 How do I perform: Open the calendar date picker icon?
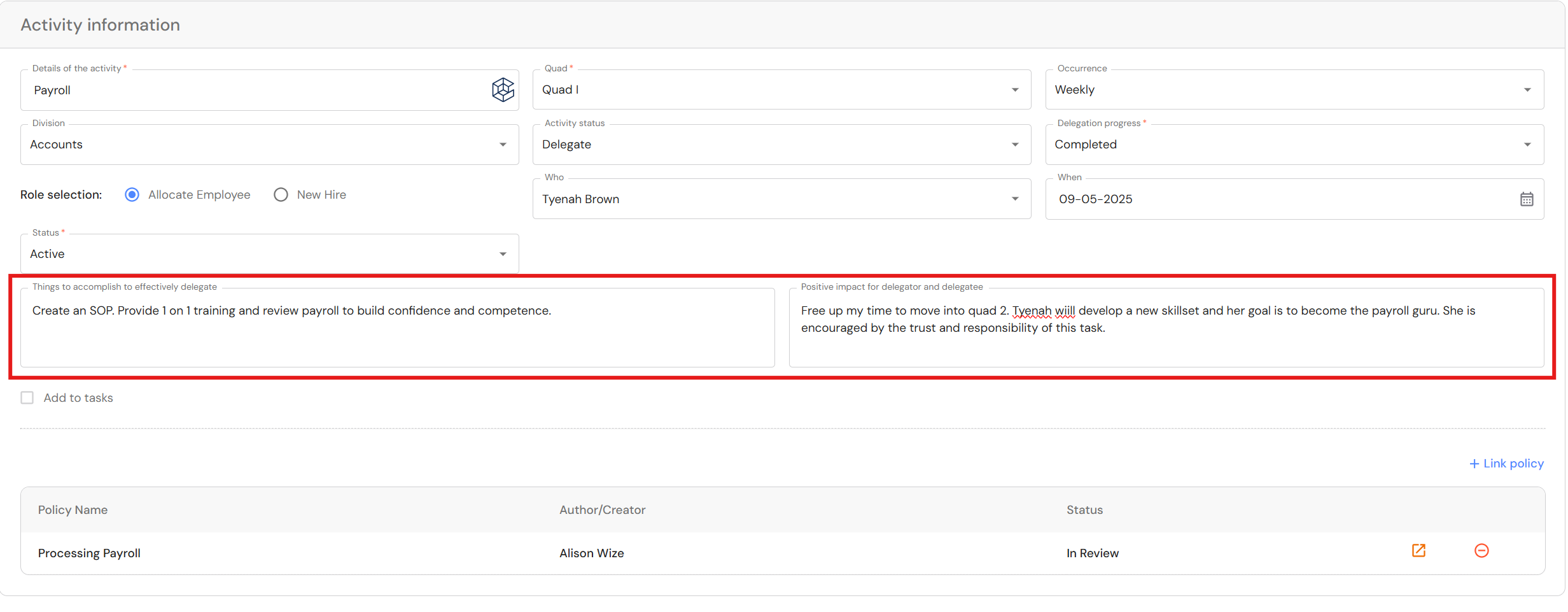[x=1527, y=199]
